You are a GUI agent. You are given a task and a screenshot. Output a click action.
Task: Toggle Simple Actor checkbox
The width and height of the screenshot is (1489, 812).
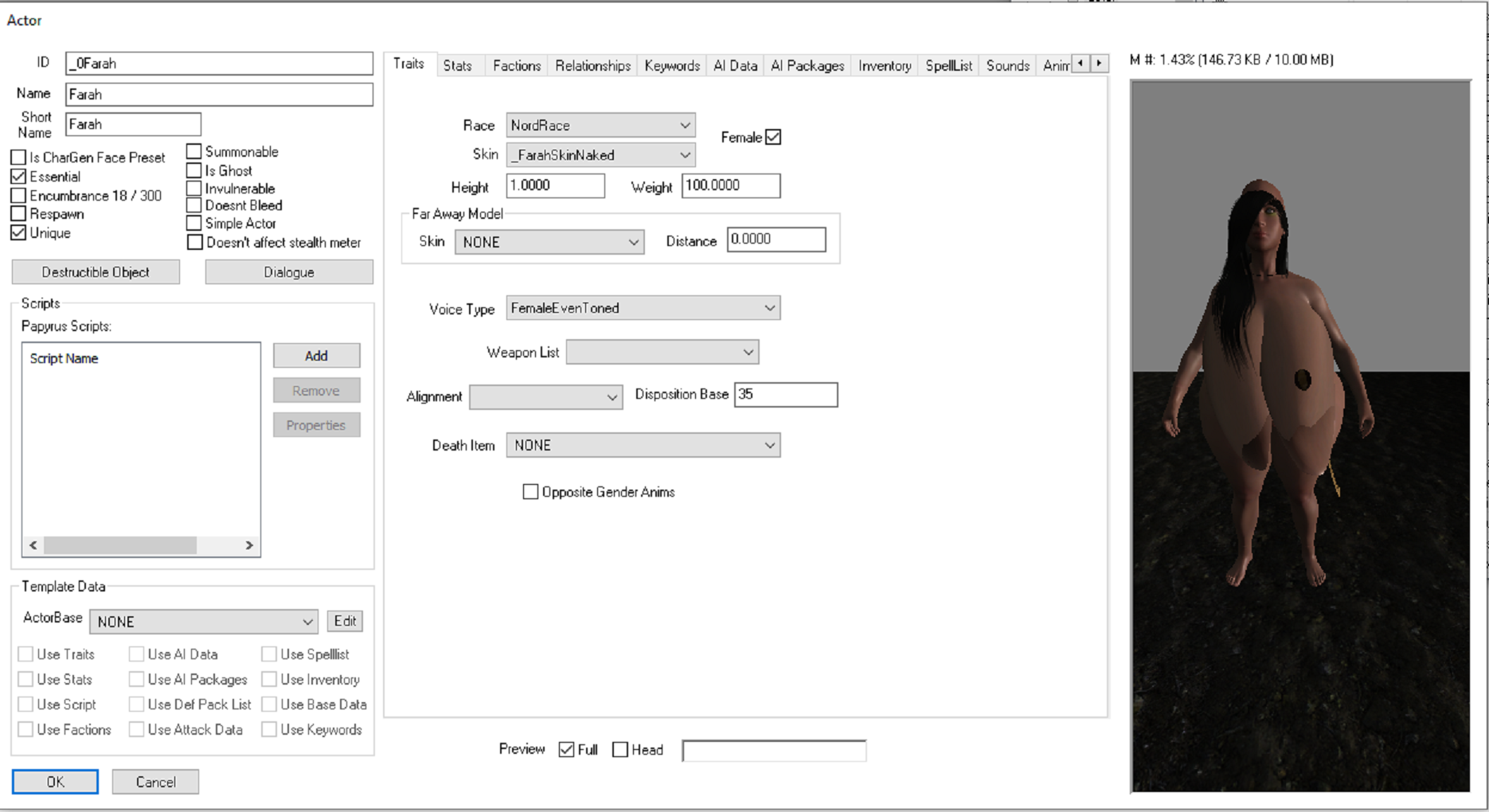(194, 224)
